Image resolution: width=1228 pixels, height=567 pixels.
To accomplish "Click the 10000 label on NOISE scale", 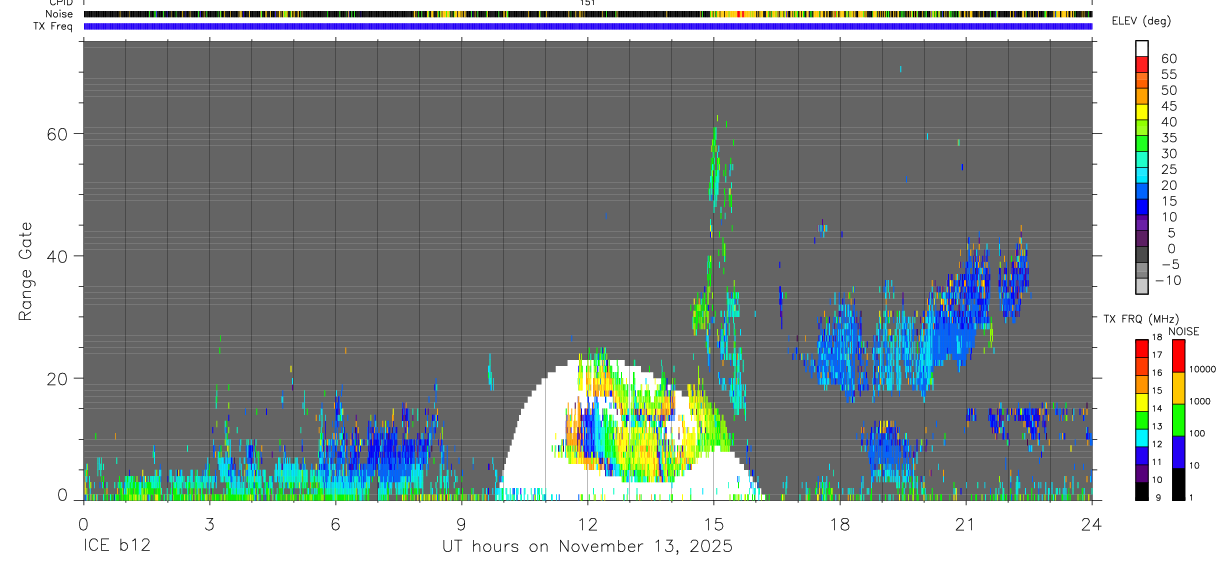I will 1204,370.
